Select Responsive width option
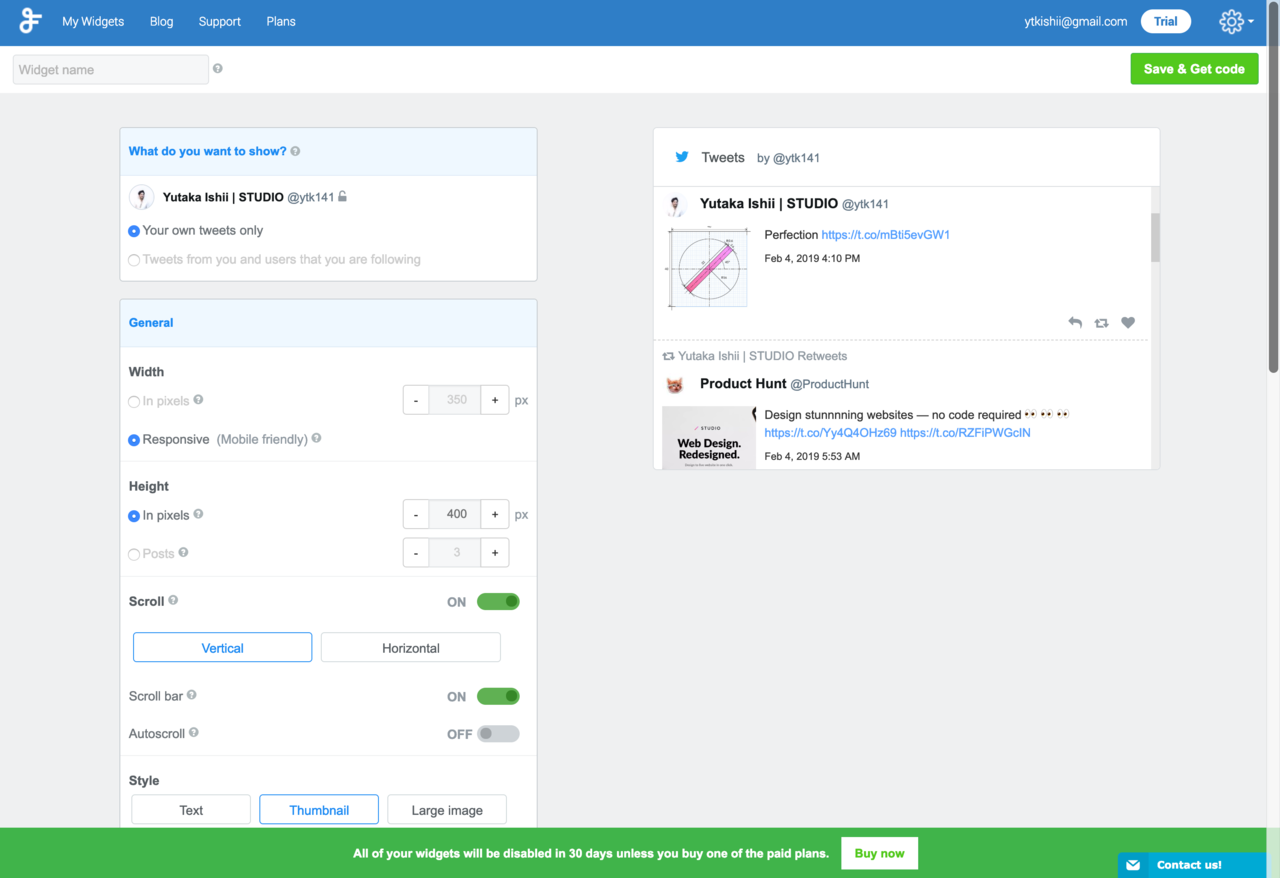 134,440
